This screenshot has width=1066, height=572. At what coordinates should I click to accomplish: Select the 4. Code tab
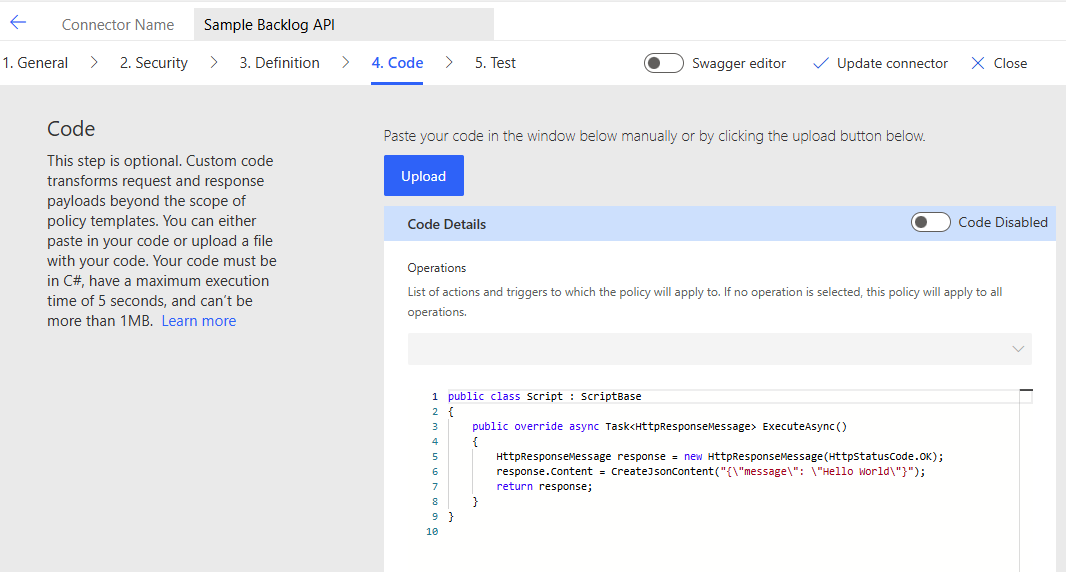pos(397,63)
